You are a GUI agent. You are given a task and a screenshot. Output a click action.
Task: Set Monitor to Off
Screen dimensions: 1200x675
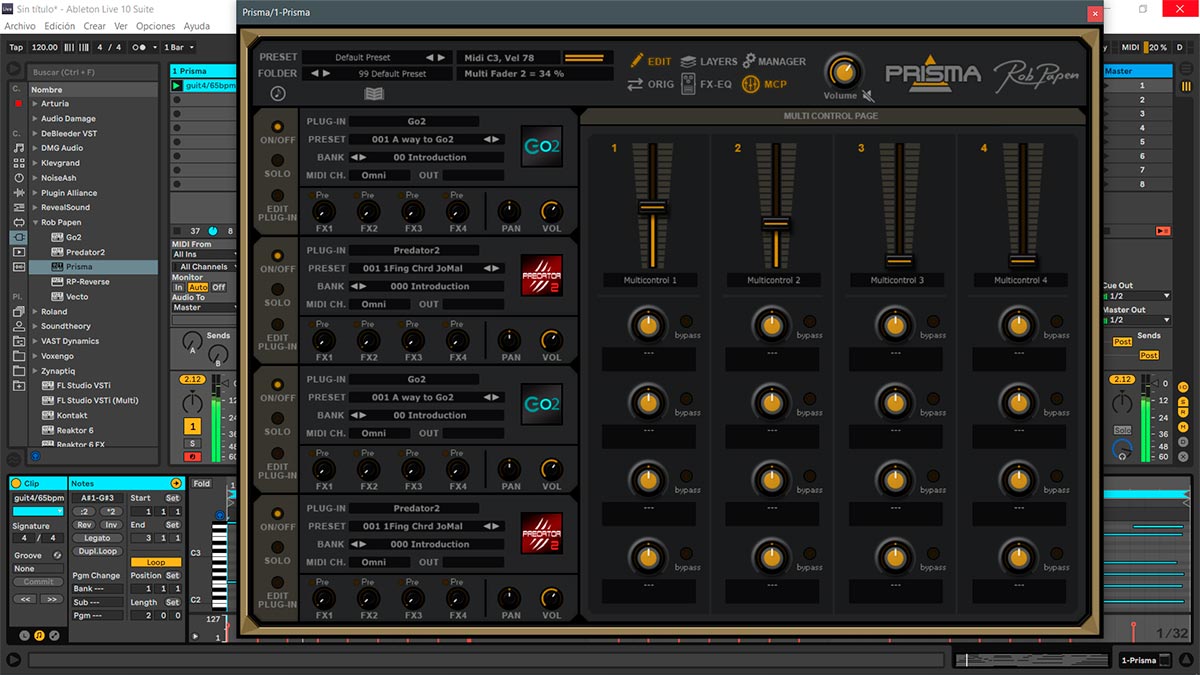[218, 287]
